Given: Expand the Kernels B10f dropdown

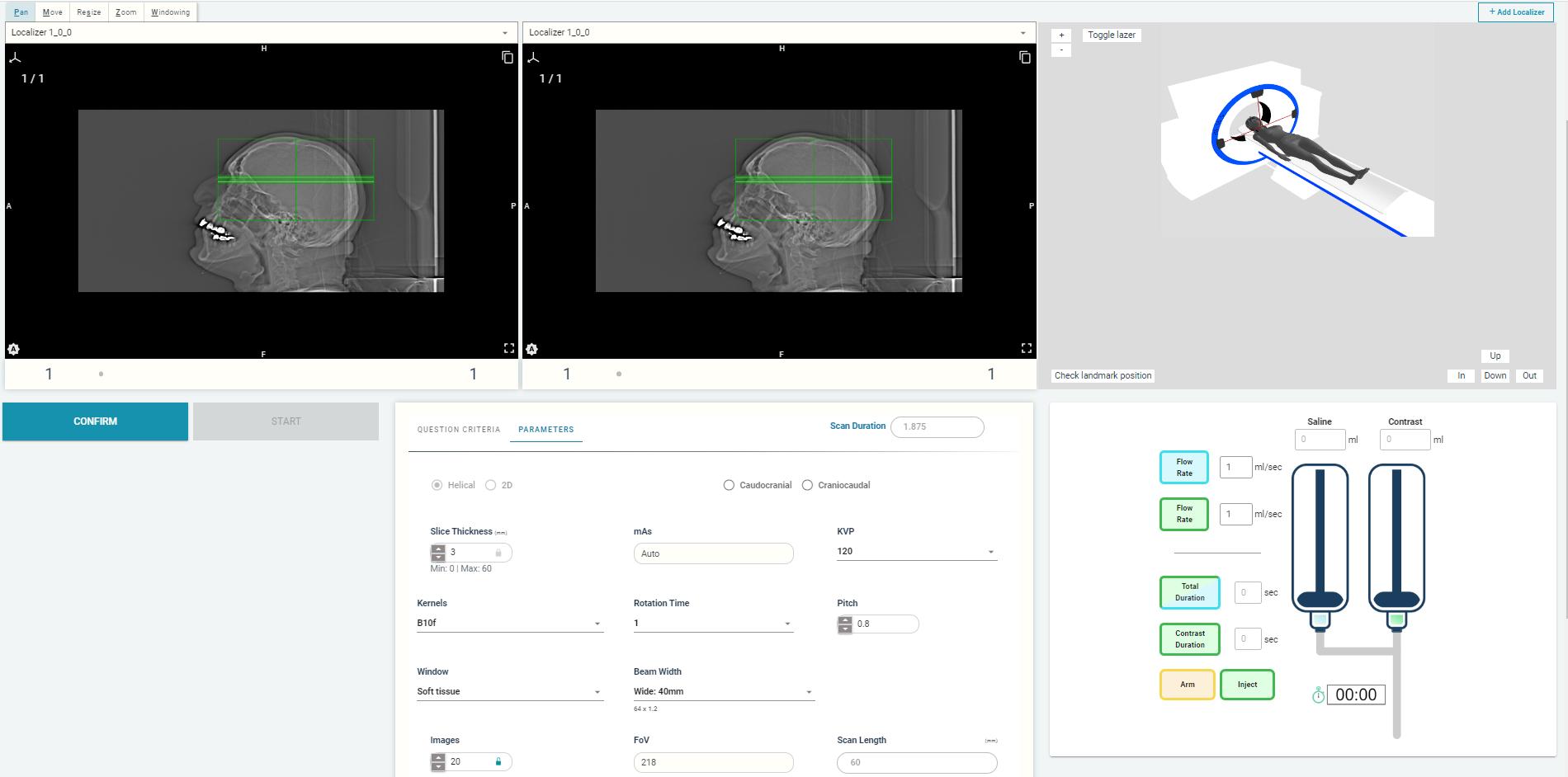Looking at the screenshot, I should tap(509, 624).
